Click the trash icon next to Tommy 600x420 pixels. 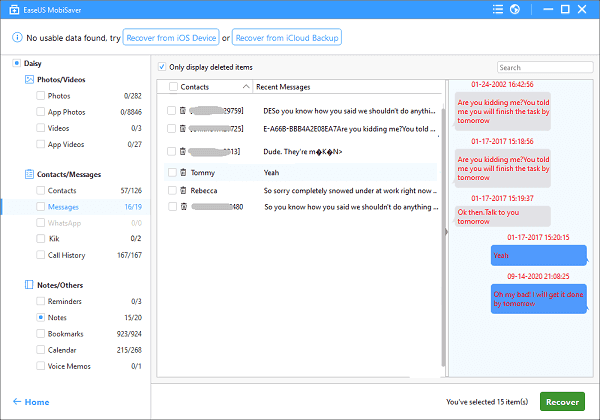pyautogui.click(x=183, y=172)
